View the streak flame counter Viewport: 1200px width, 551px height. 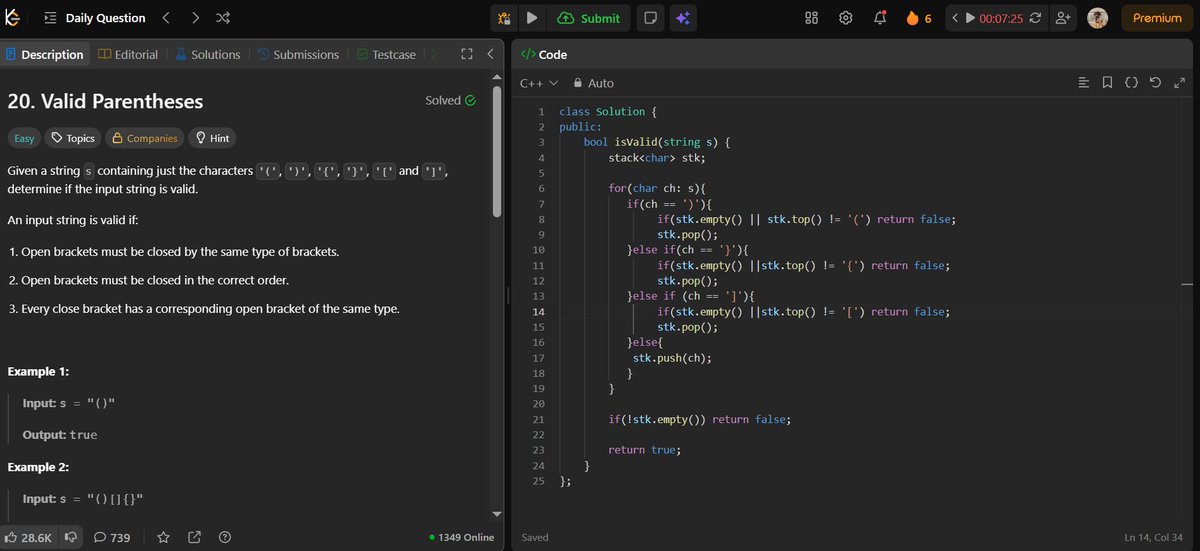(918, 18)
